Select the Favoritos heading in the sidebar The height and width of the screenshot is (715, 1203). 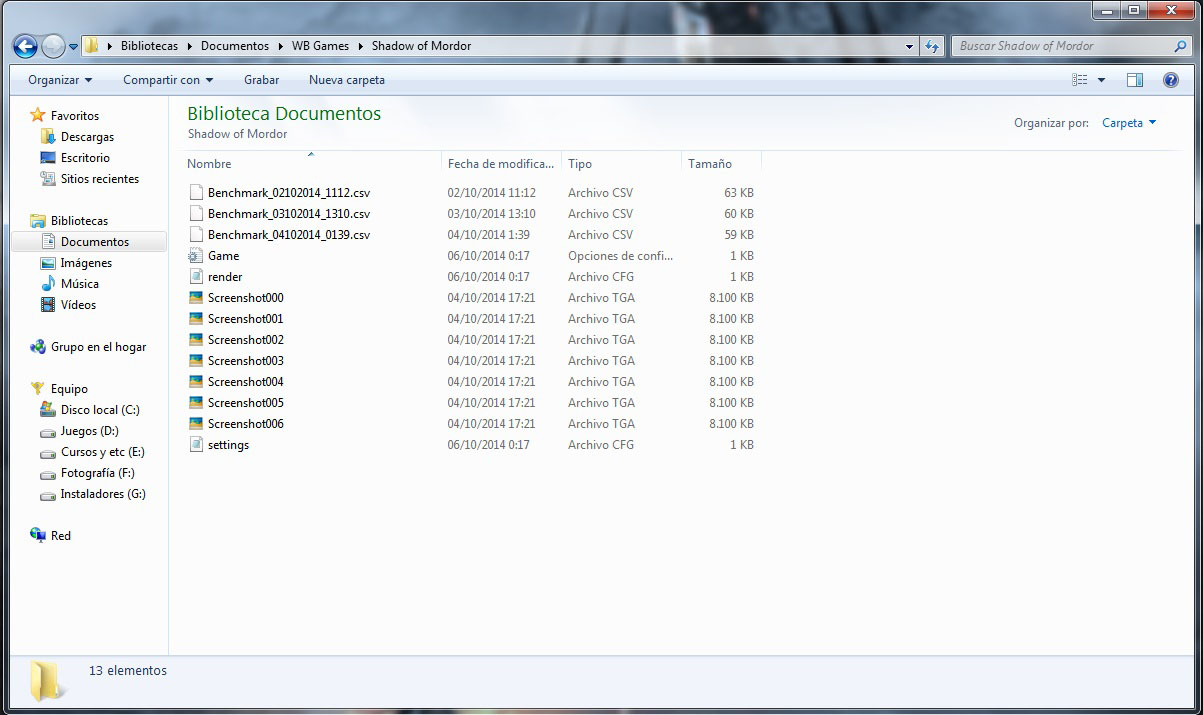tap(75, 116)
